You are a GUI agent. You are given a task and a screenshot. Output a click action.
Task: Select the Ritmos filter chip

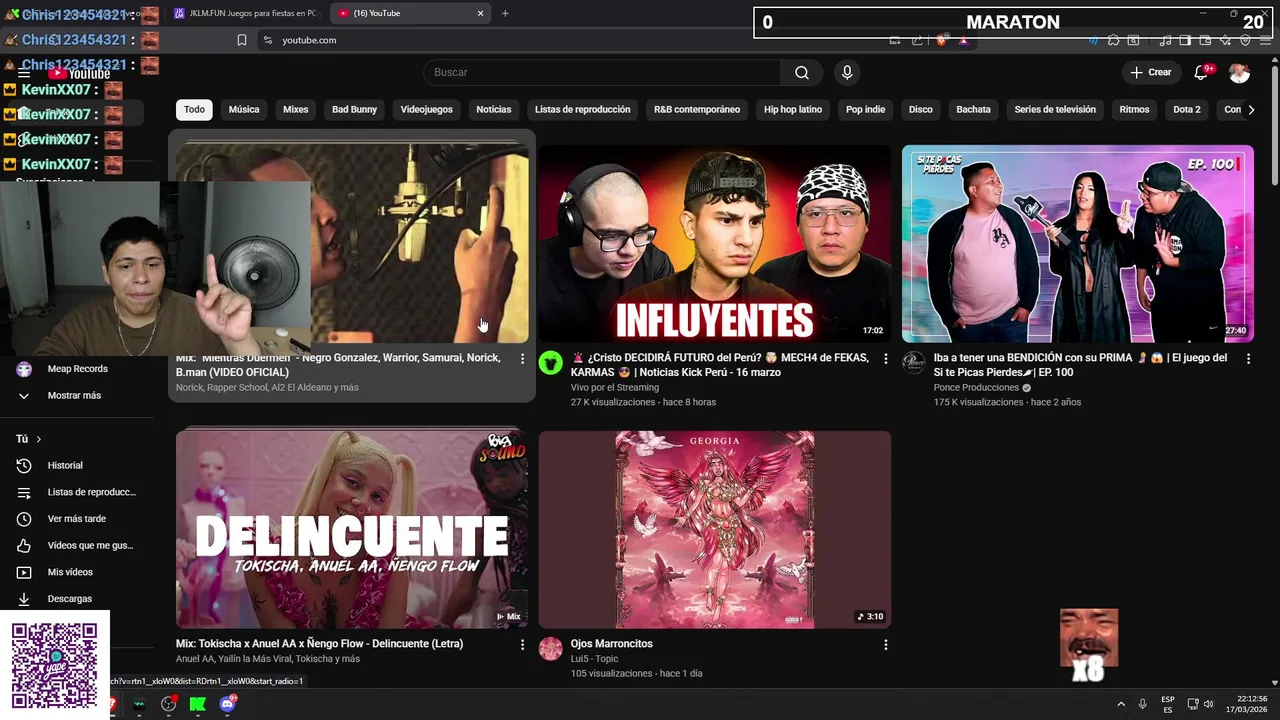pos(1135,109)
